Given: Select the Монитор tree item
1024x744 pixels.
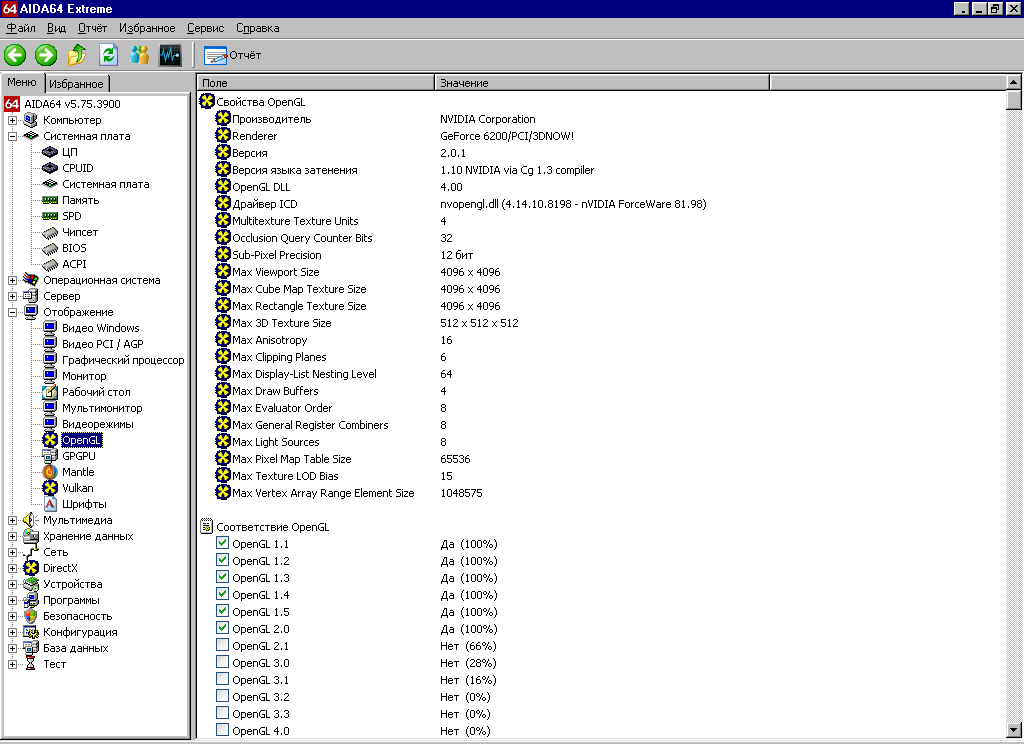Looking at the screenshot, I should click(84, 376).
